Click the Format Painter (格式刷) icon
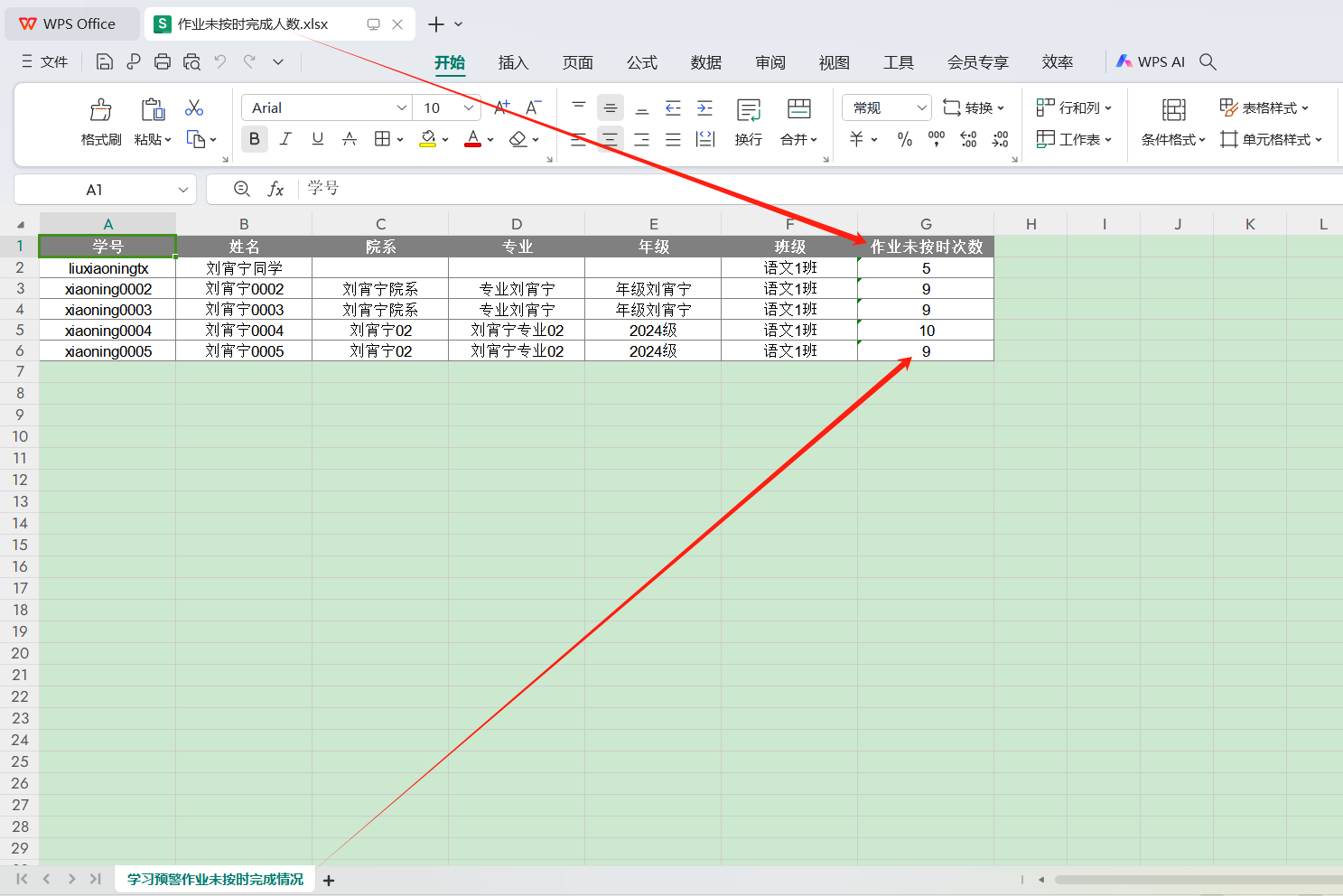Viewport: 1343px width, 896px height. click(100, 110)
